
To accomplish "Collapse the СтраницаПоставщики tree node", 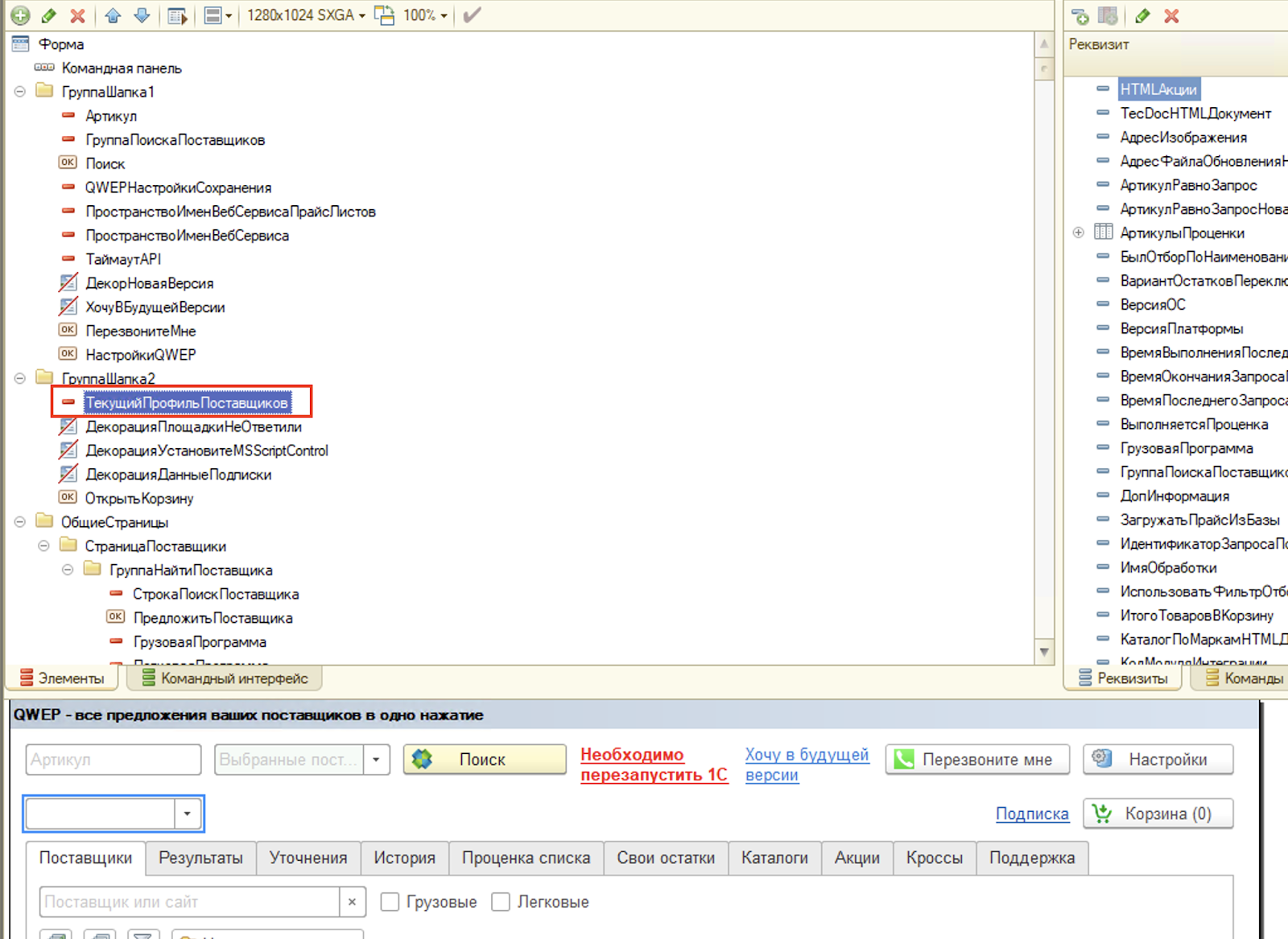I will tap(44, 546).
